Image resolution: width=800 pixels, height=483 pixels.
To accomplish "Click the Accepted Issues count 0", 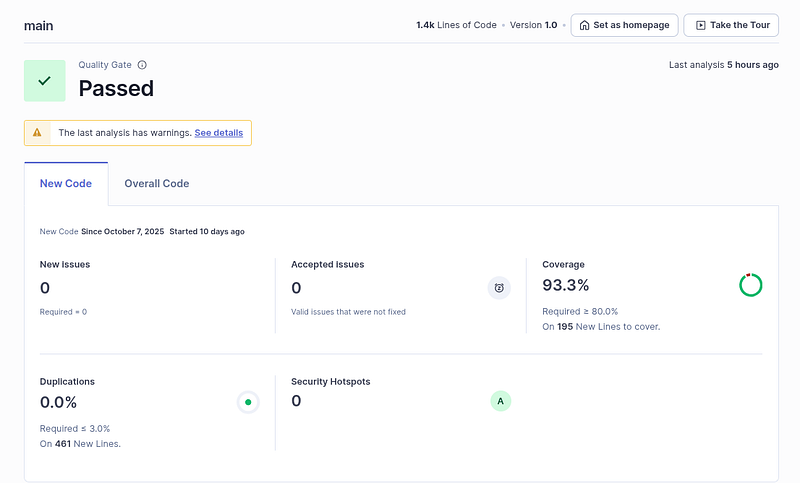I will (296, 288).
